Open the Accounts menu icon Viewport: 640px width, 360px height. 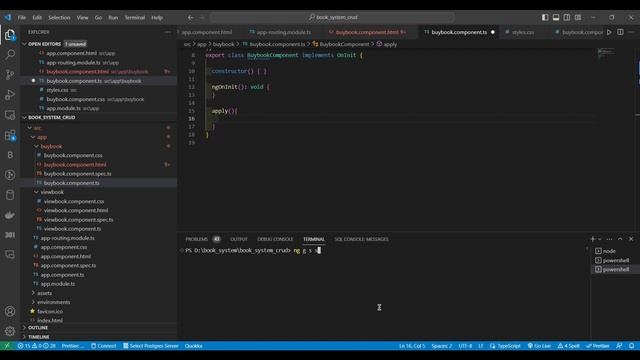coord(10,311)
